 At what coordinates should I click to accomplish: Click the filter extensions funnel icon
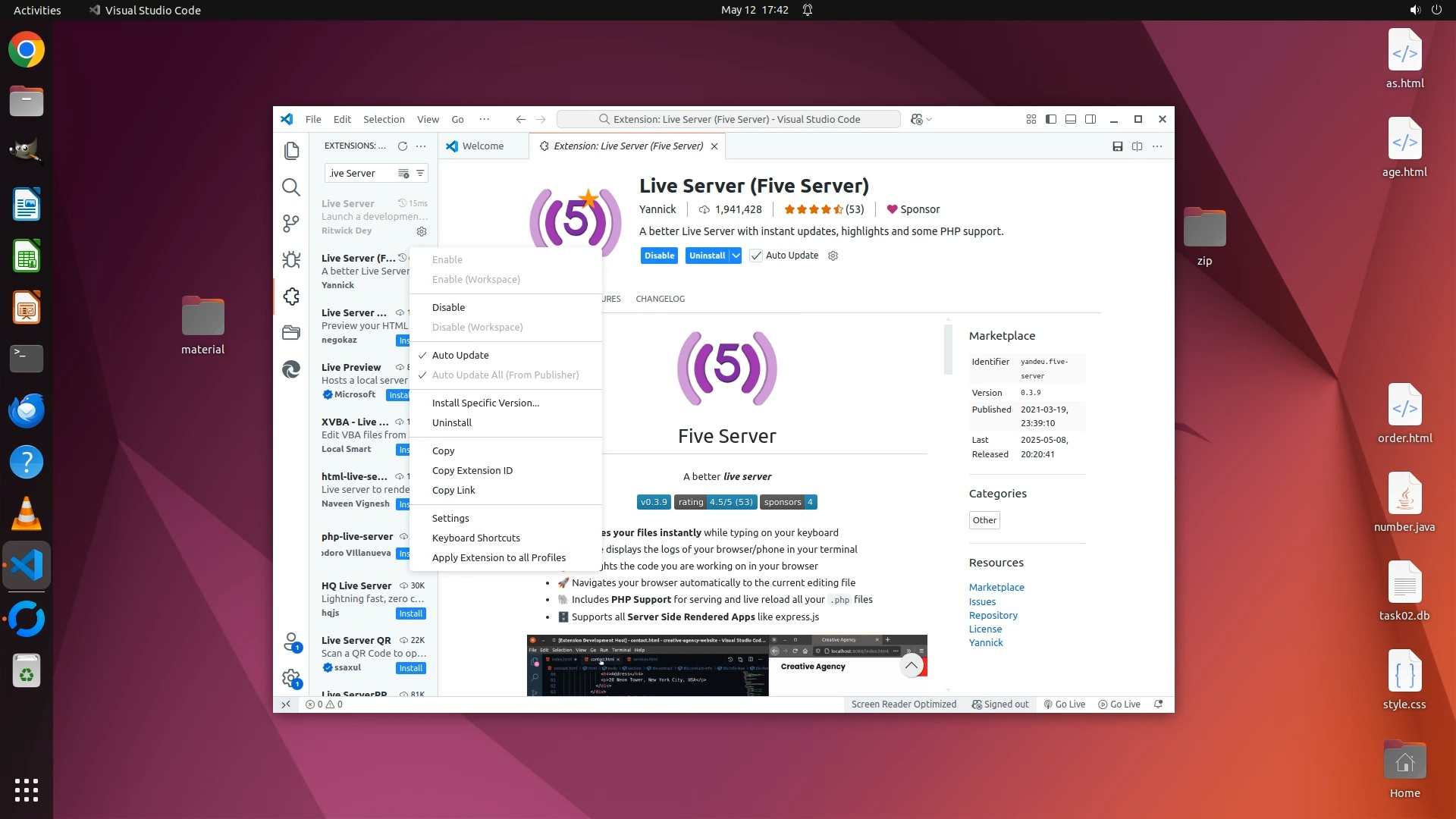click(420, 173)
